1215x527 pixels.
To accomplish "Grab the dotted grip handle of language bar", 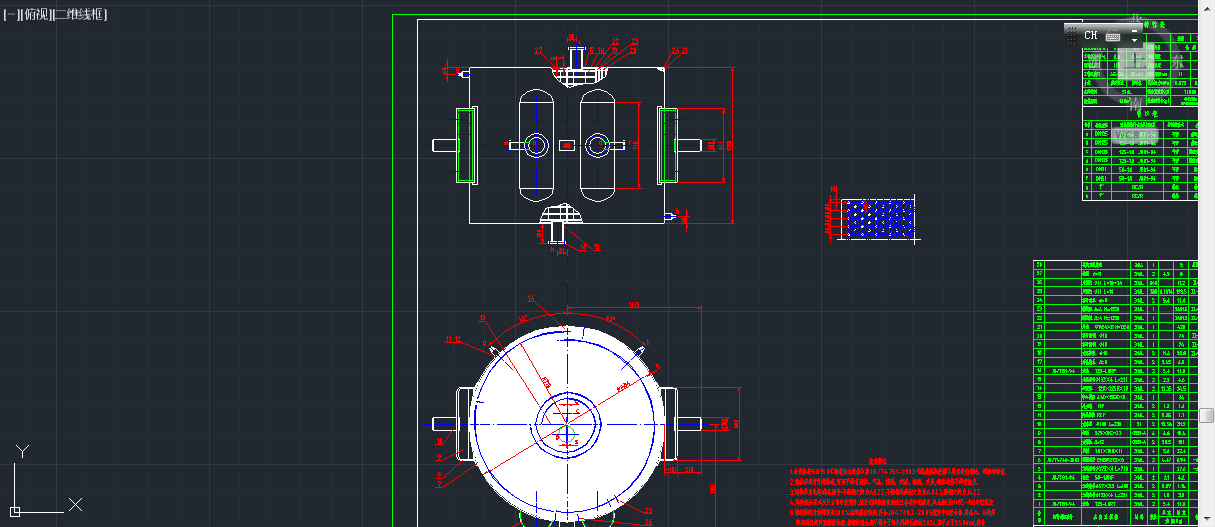I will [x=1072, y=35].
